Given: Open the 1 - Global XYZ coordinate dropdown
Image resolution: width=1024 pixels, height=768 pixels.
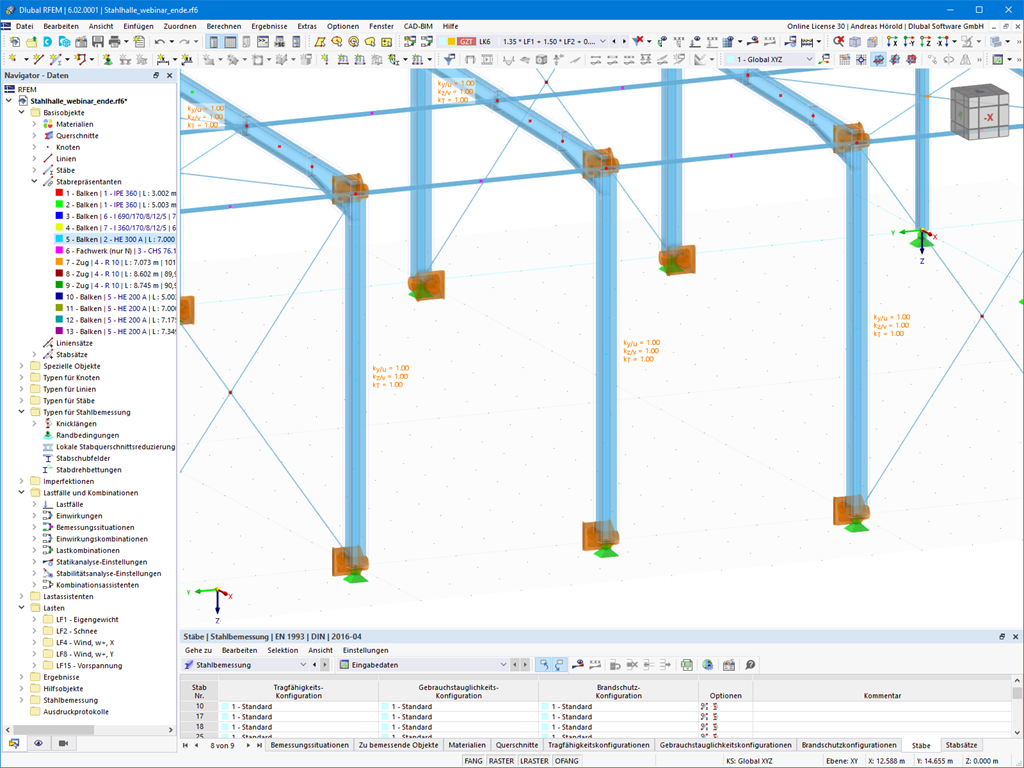Looking at the screenshot, I should point(809,59).
